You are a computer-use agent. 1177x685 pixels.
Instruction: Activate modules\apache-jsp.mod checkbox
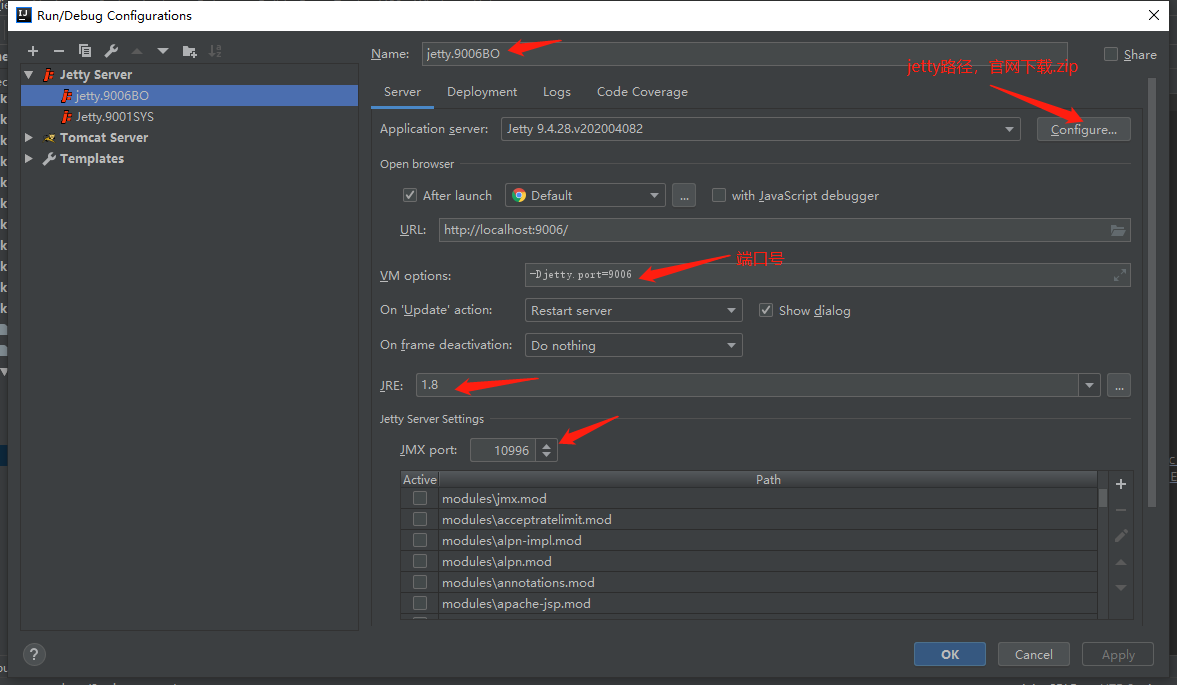click(x=420, y=603)
